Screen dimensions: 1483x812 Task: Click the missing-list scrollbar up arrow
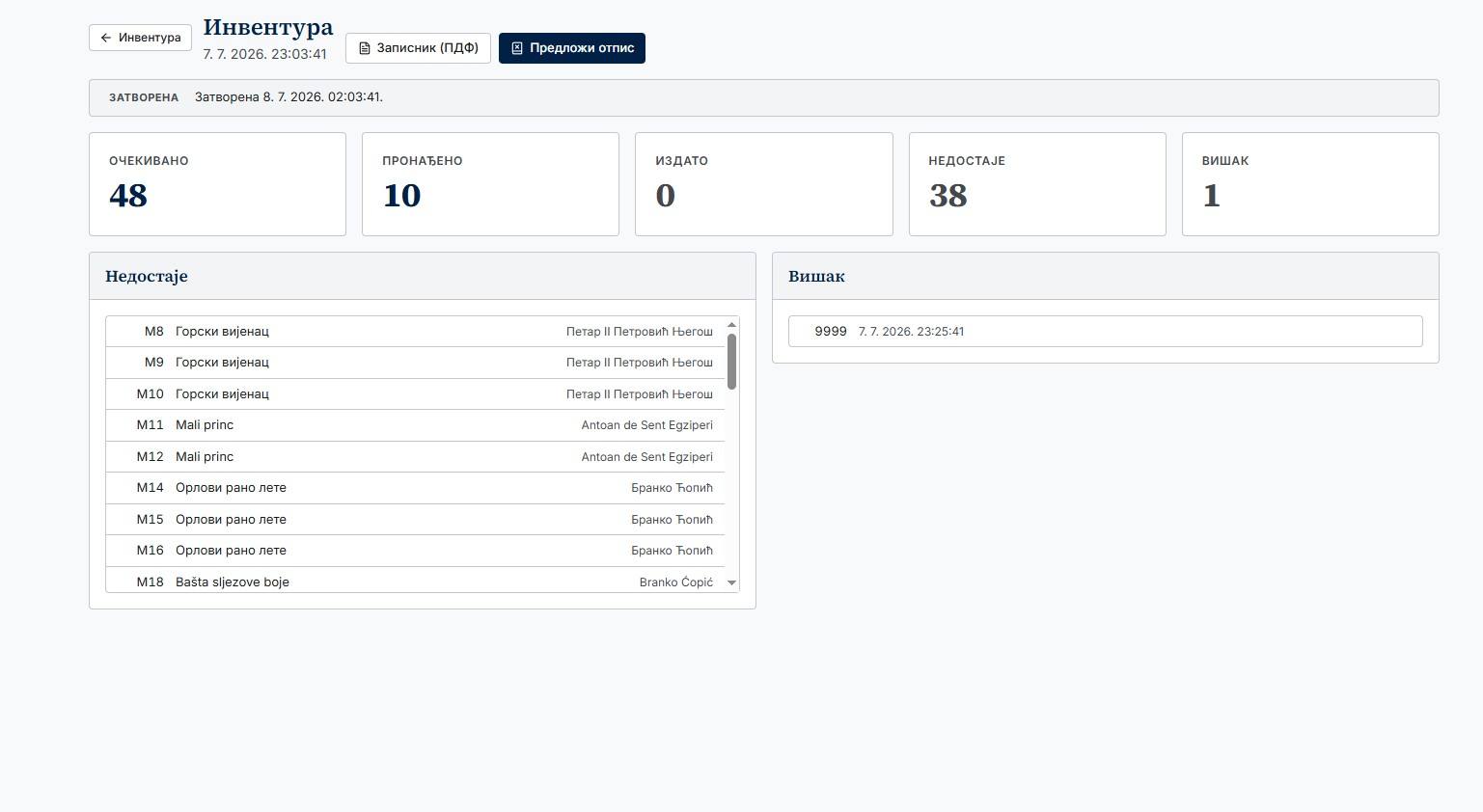tap(731, 324)
